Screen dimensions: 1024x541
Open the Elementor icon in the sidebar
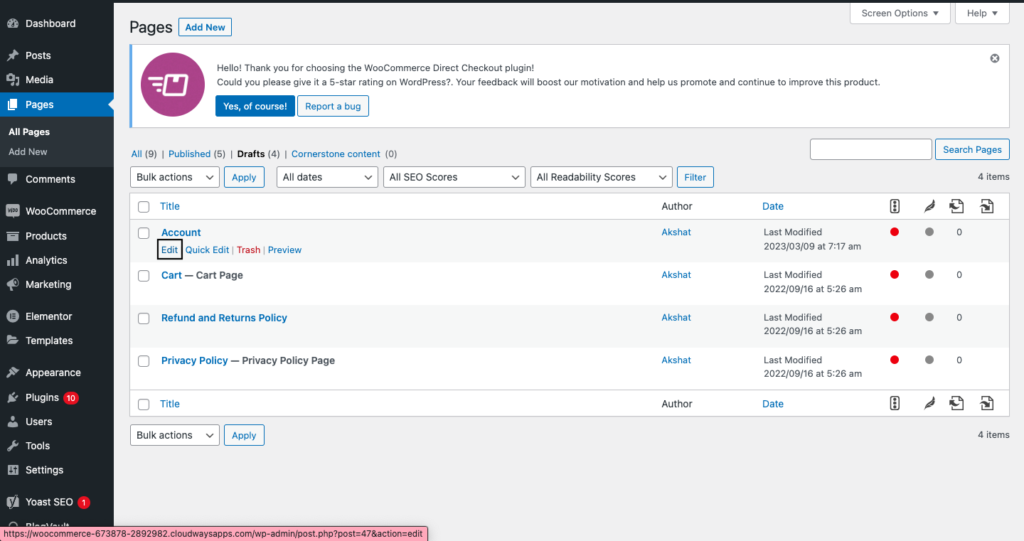coord(12,316)
